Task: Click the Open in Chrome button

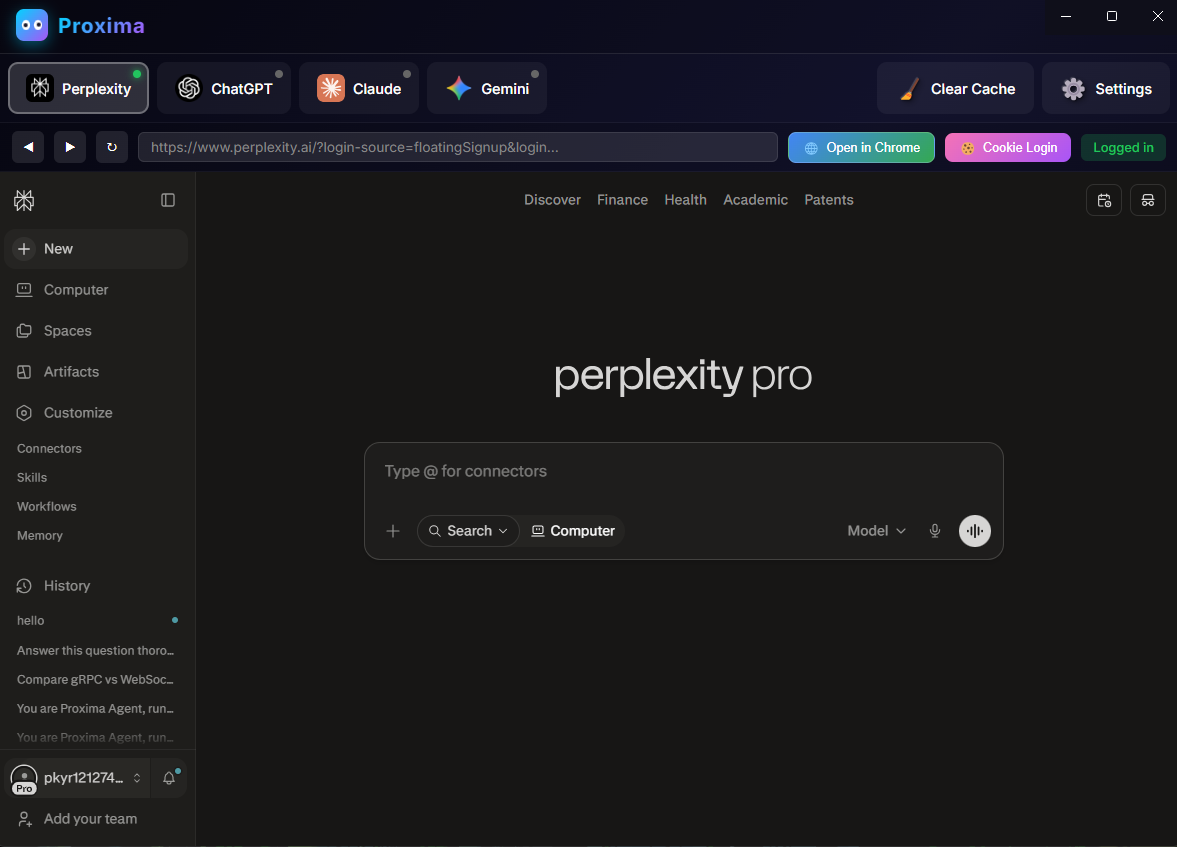Action: coord(861,147)
